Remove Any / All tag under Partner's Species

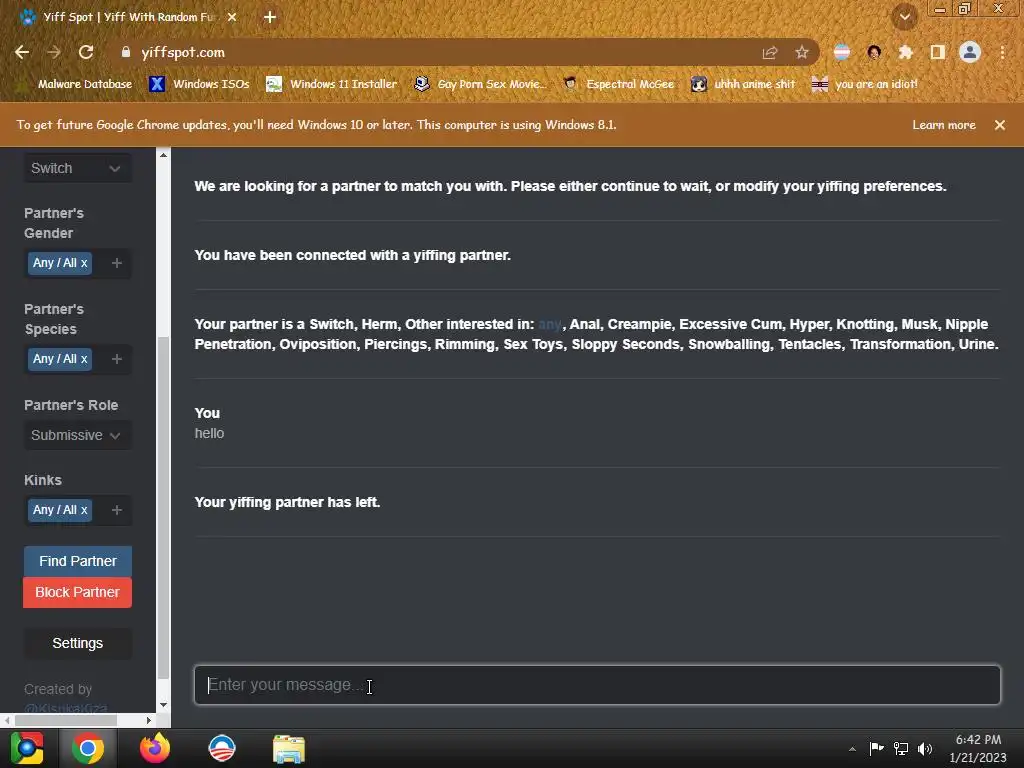(84, 359)
